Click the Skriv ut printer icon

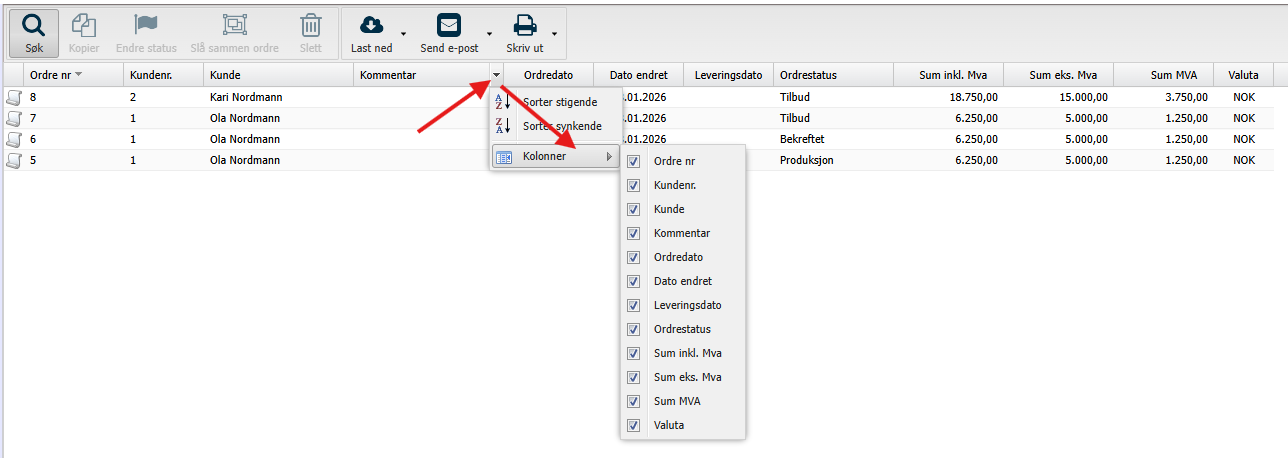pyautogui.click(x=525, y=26)
